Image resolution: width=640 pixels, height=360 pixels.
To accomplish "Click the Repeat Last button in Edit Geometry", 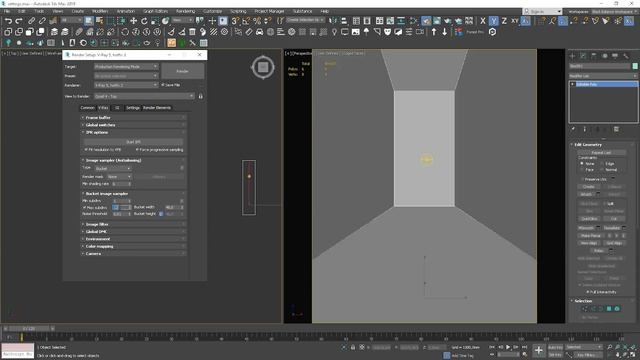I will [x=601, y=153].
